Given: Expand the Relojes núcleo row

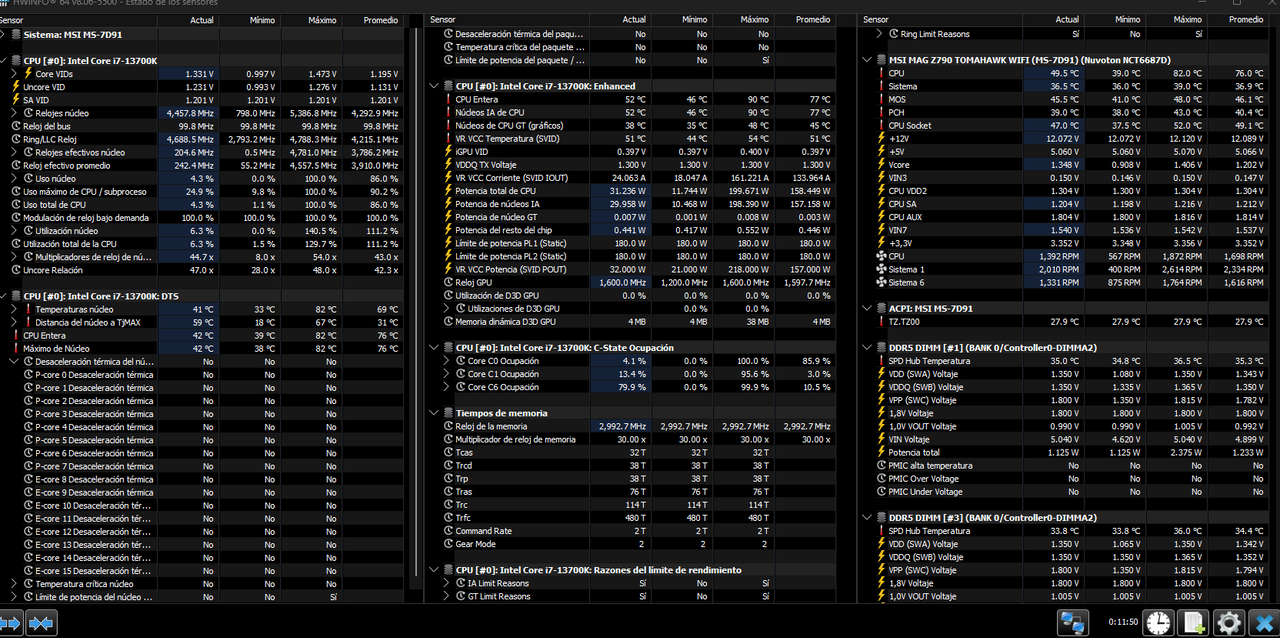Looking at the screenshot, I should pos(14,113).
